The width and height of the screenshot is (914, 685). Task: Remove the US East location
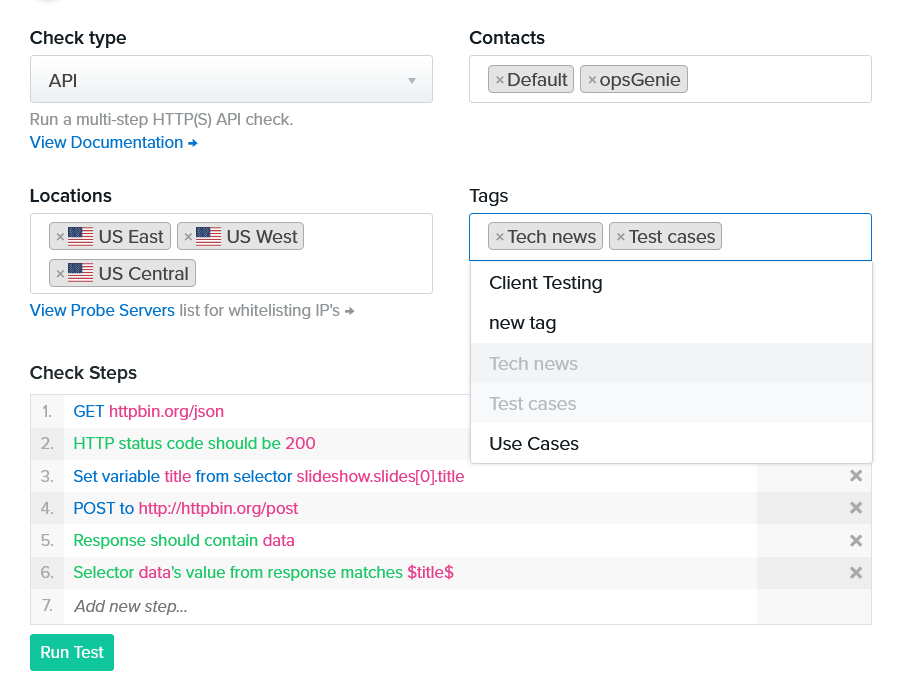[x=62, y=236]
